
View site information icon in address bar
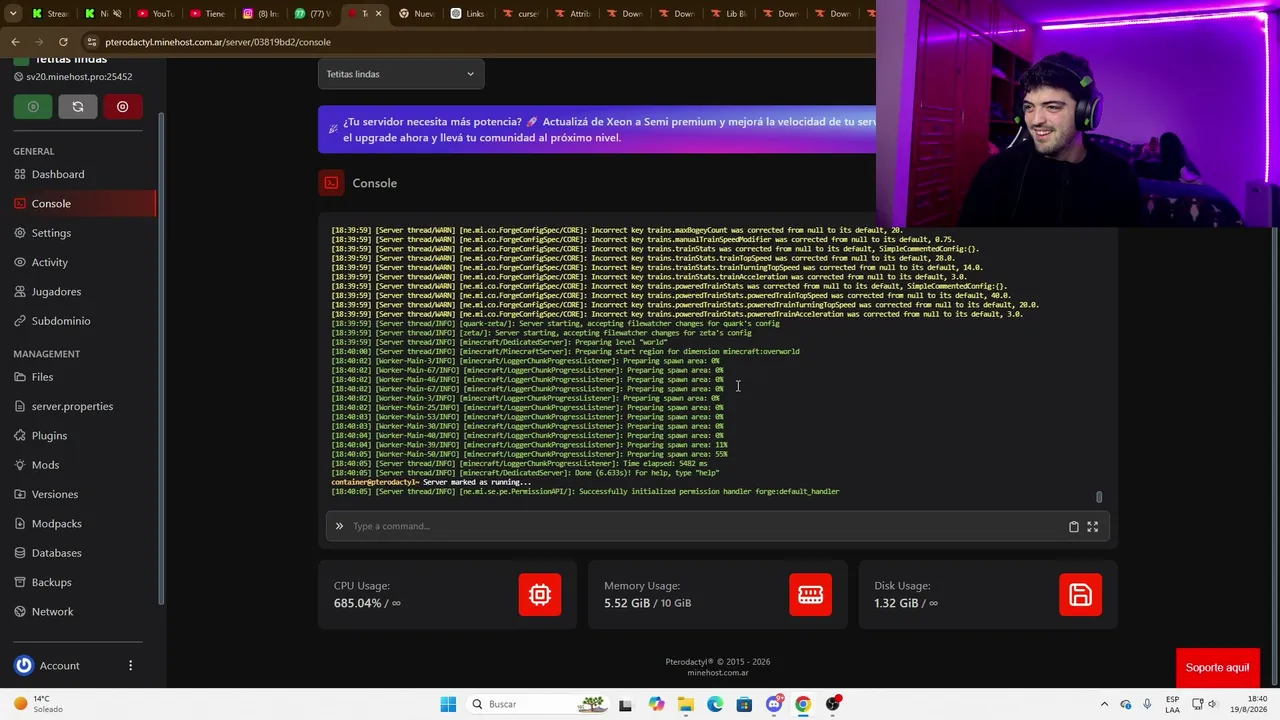tap(92, 42)
